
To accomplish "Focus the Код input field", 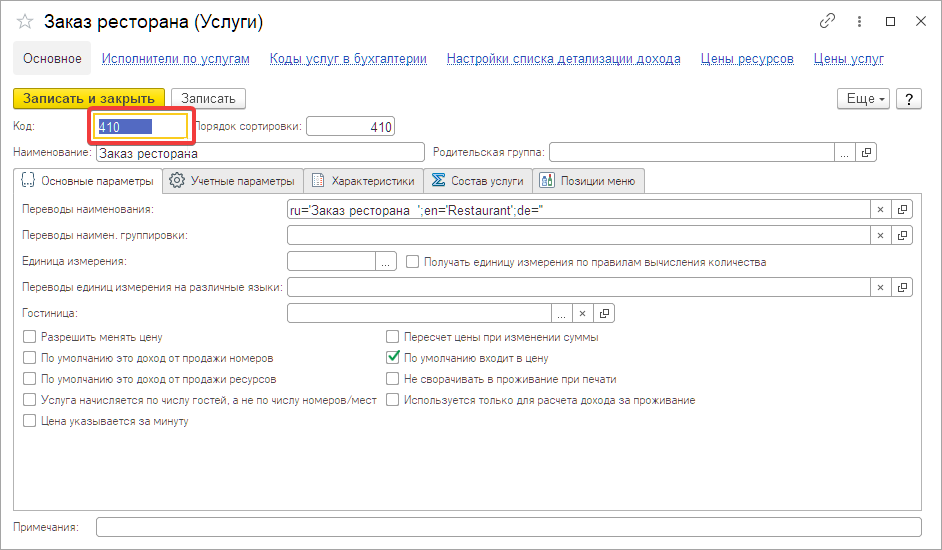I will coord(141,127).
